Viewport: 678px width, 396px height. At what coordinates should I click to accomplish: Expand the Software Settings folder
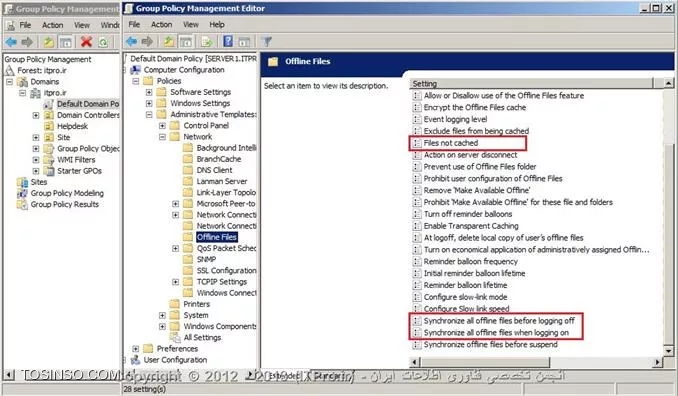[149, 92]
